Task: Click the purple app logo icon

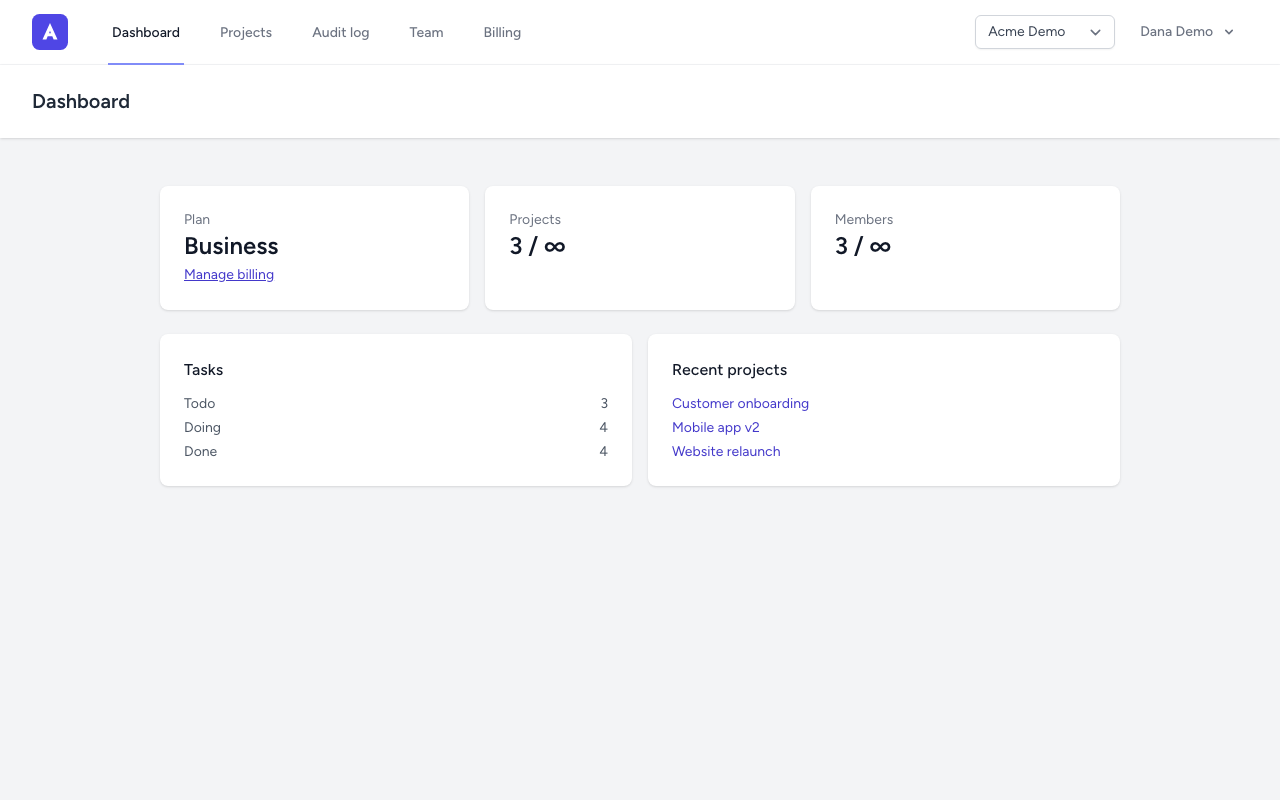Action: 50,32
